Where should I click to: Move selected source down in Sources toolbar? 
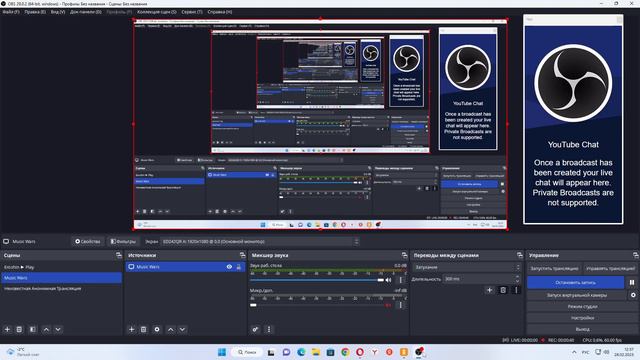click(182, 329)
